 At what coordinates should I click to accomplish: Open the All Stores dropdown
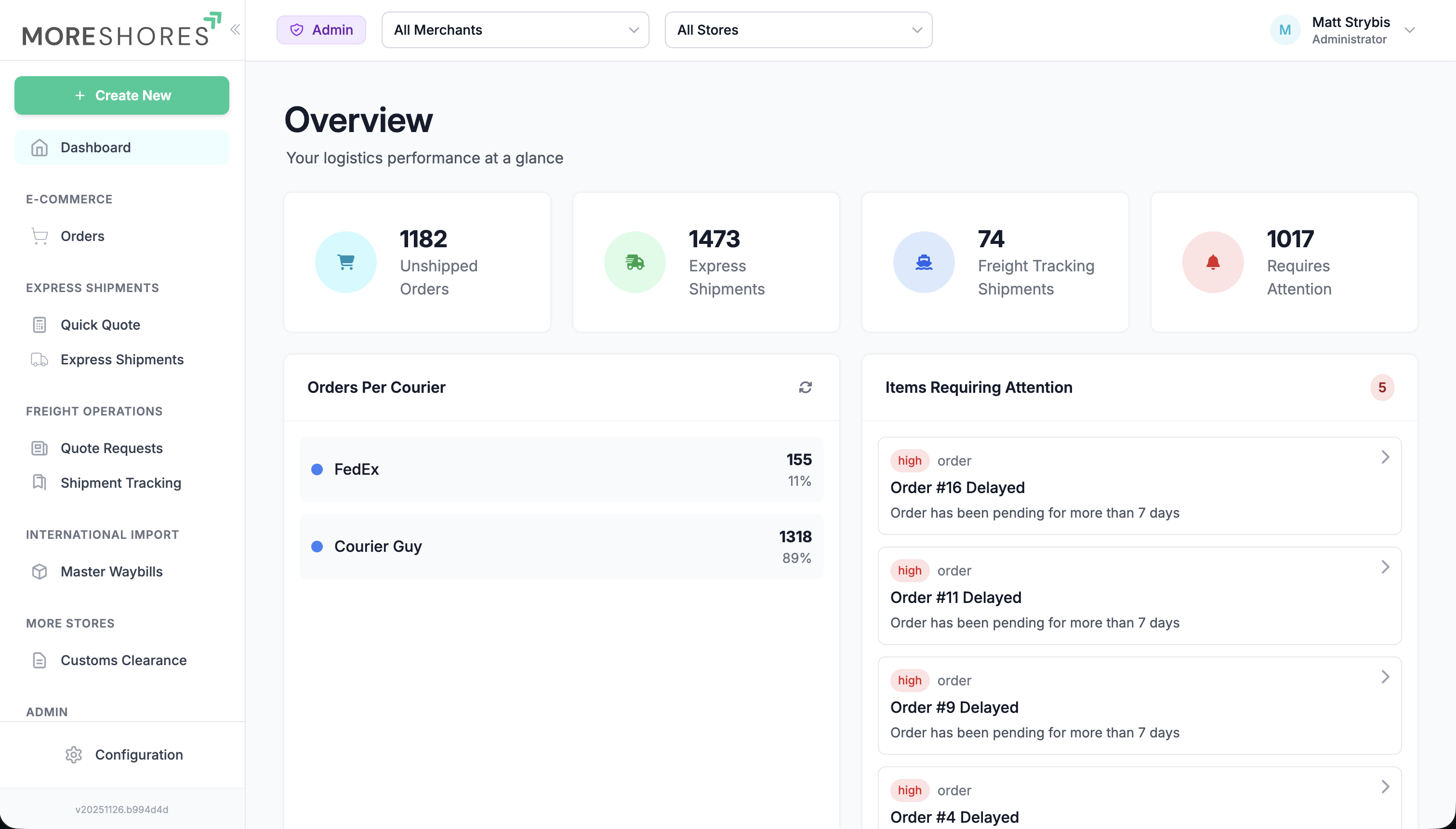[x=798, y=29]
